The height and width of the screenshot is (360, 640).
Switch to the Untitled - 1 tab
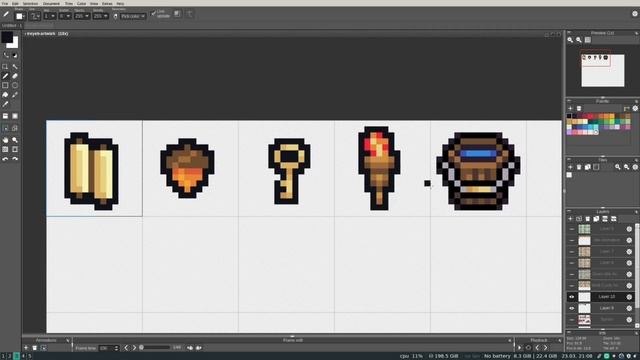12,25
